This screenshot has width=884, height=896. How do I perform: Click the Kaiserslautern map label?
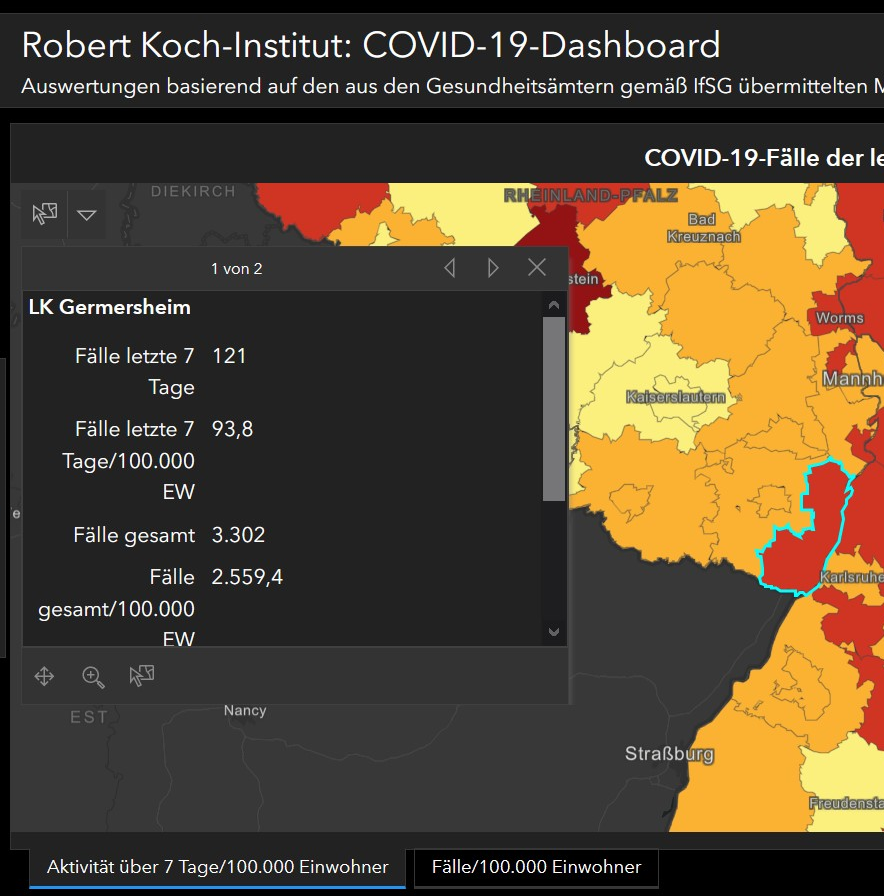[675, 397]
